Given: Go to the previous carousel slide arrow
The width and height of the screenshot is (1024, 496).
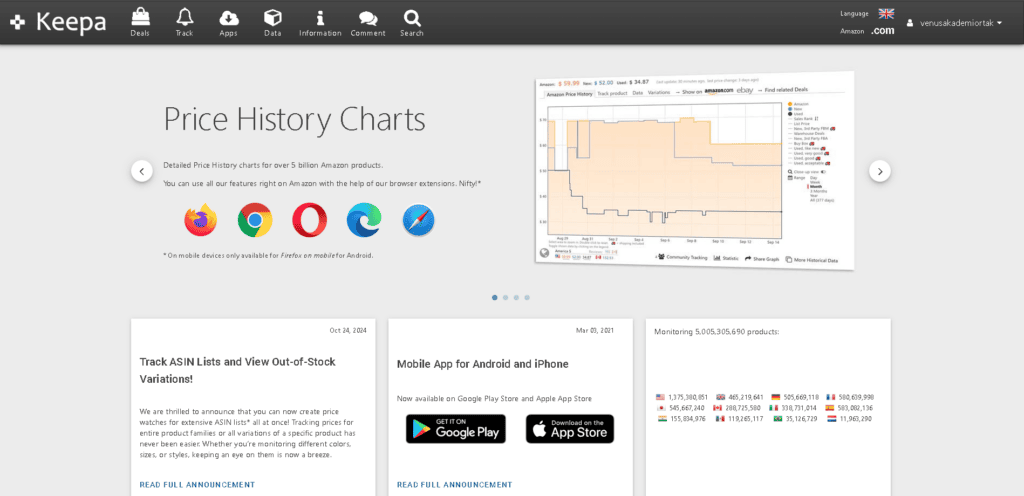Looking at the screenshot, I should click(142, 171).
